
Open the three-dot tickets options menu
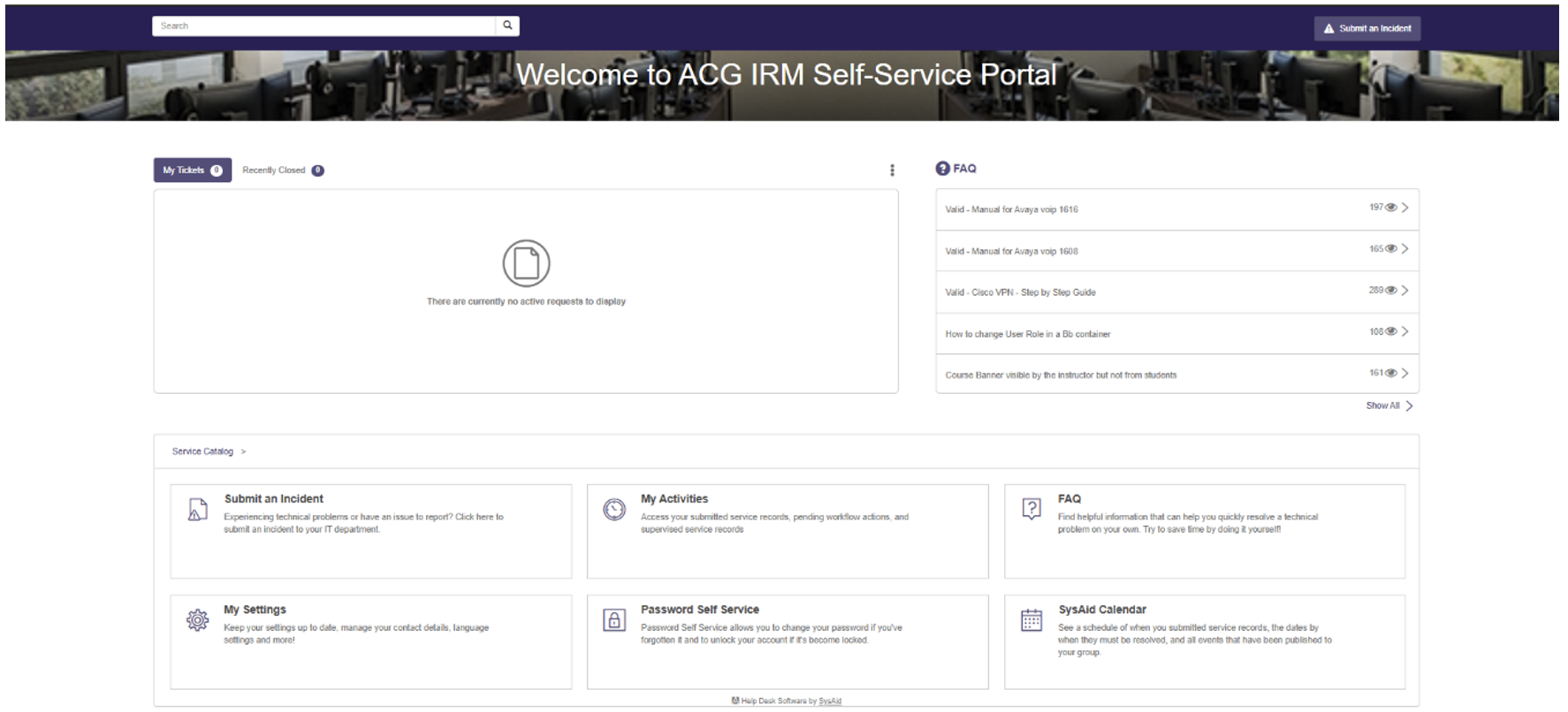892,170
